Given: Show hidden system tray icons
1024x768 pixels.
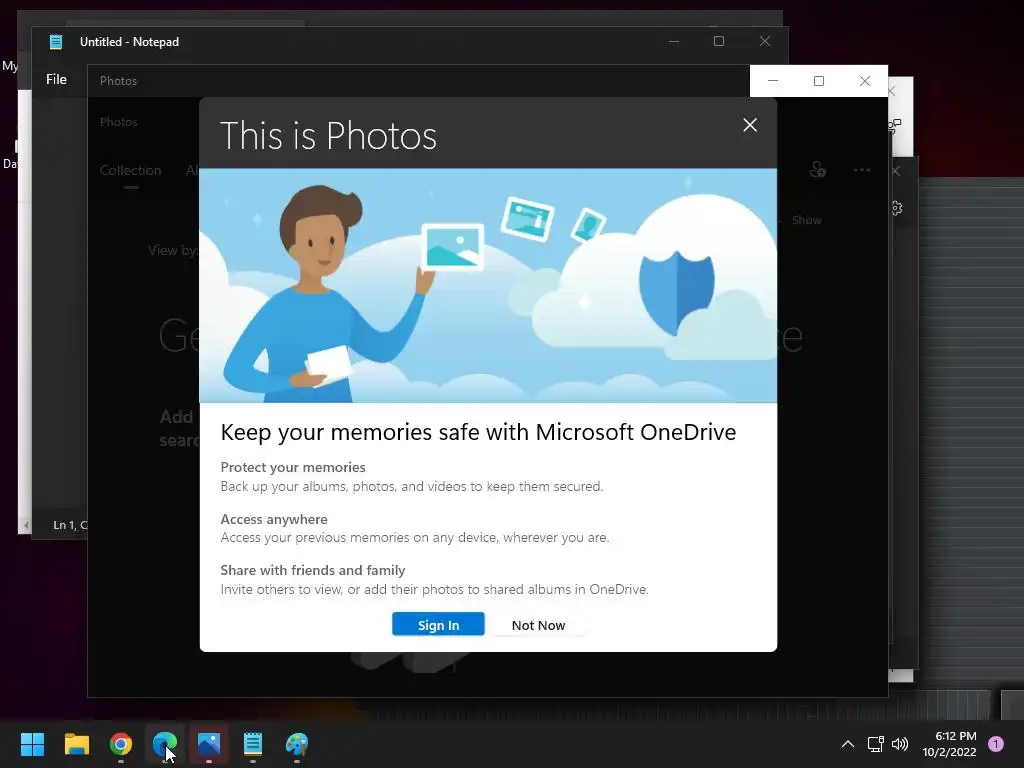Looking at the screenshot, I should (847, 744).
